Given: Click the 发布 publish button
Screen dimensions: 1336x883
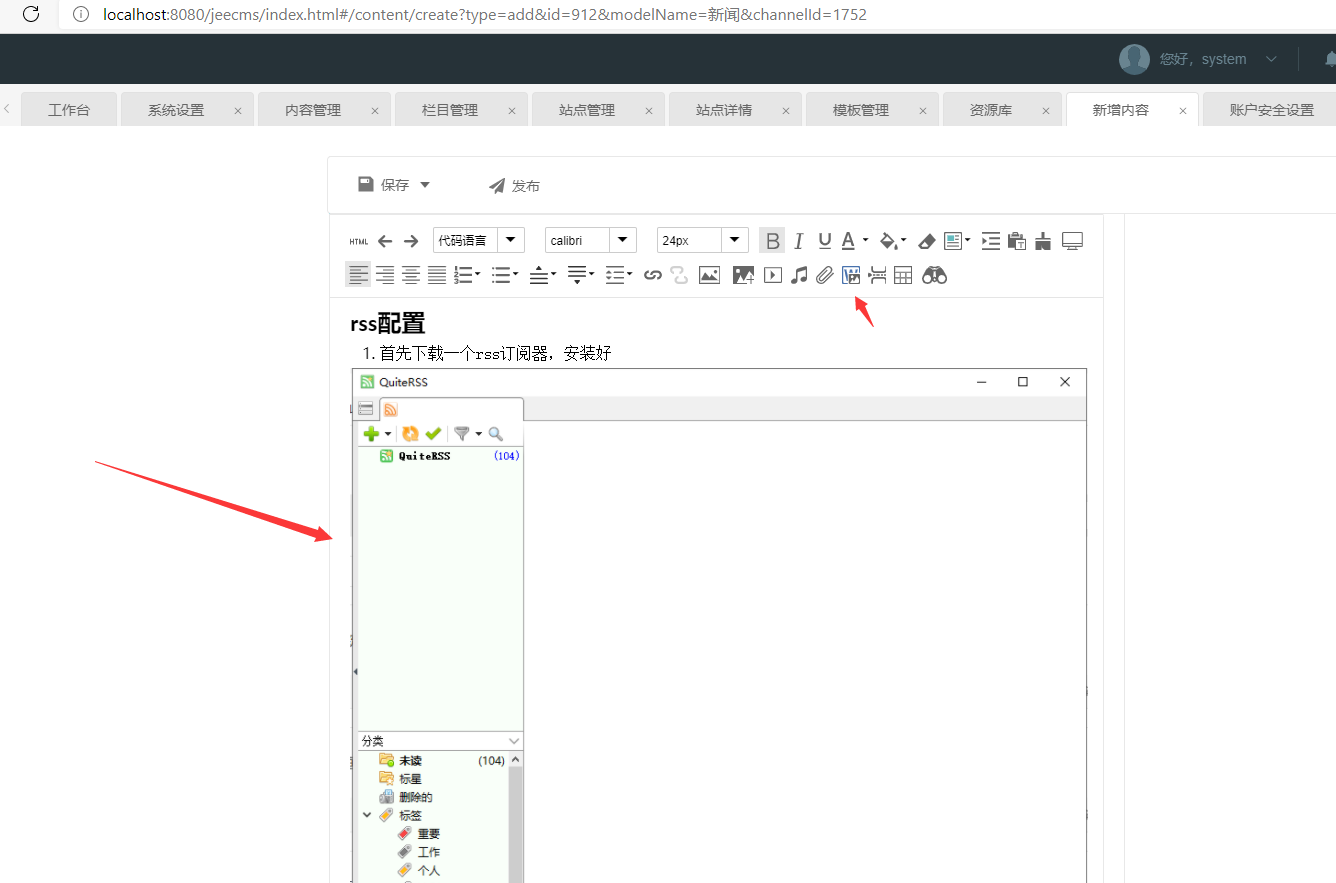Looking at the screenshot, I should (x=514, y=185).
